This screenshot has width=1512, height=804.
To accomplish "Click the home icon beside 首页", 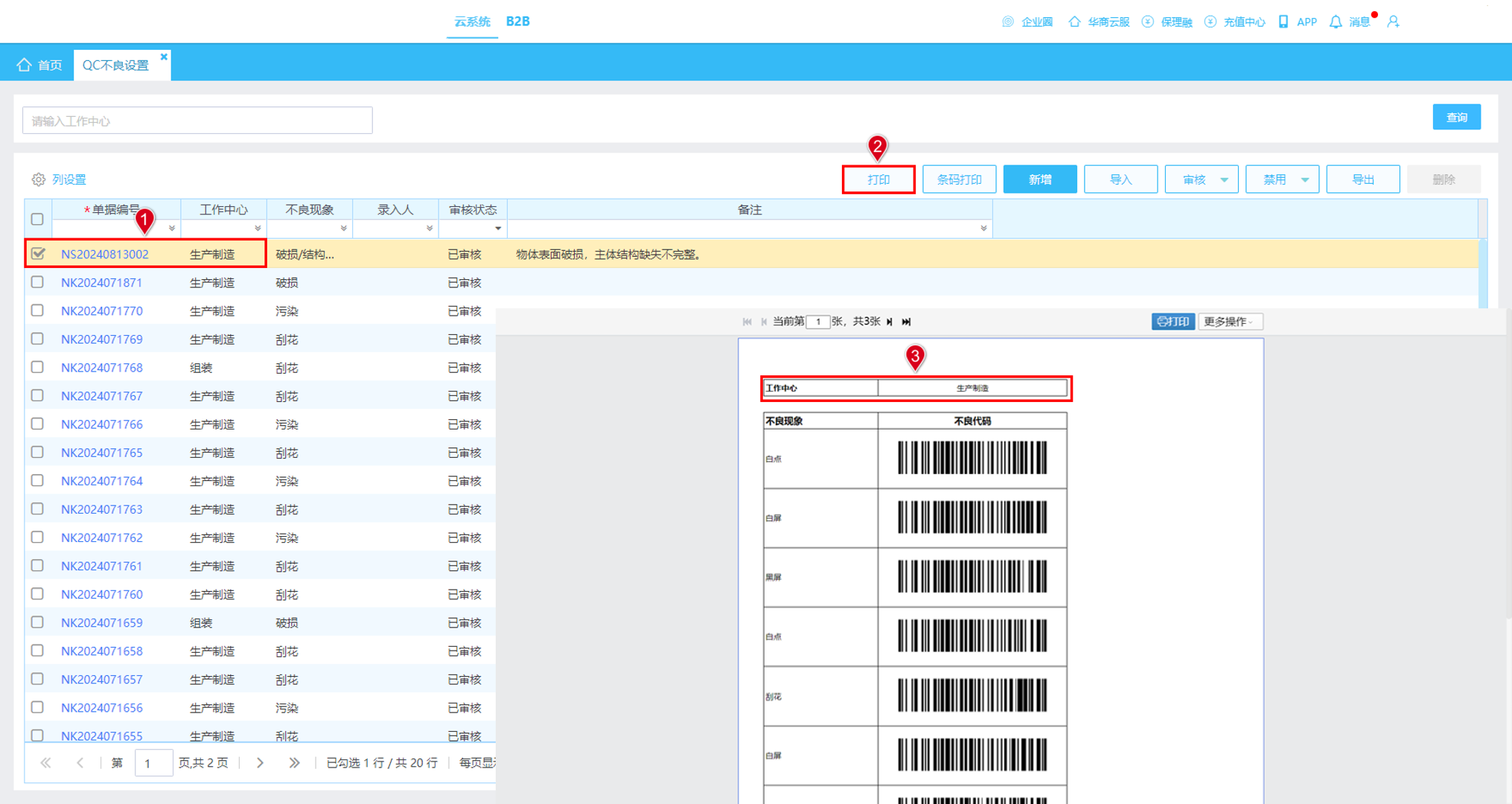I will 24,65.
